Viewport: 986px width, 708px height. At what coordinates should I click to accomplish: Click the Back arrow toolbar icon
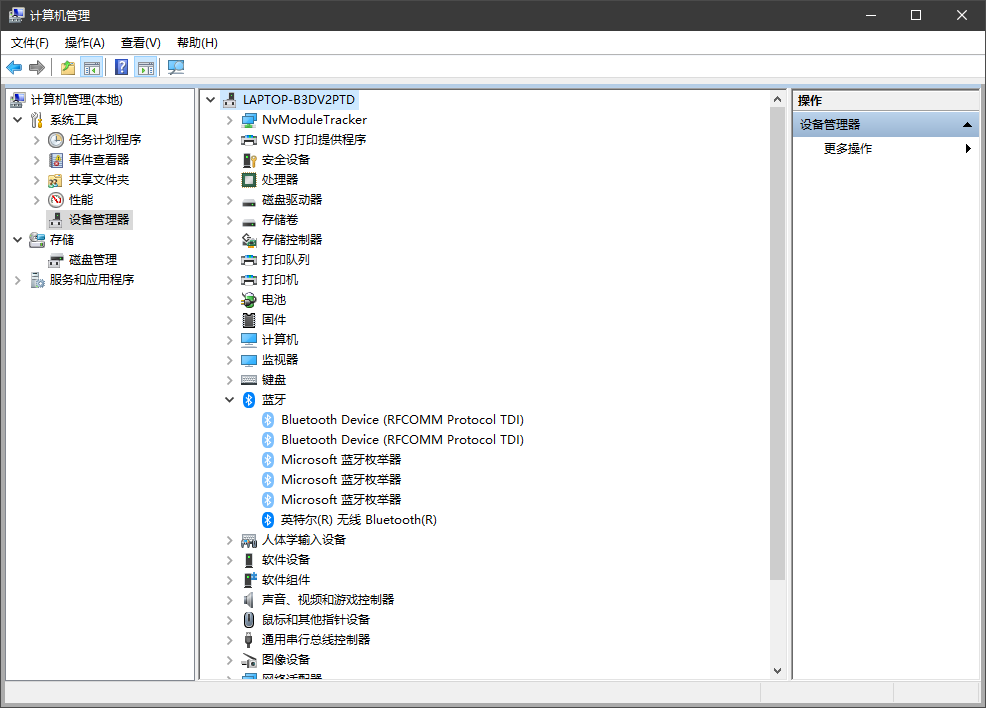tap(14, 67)
